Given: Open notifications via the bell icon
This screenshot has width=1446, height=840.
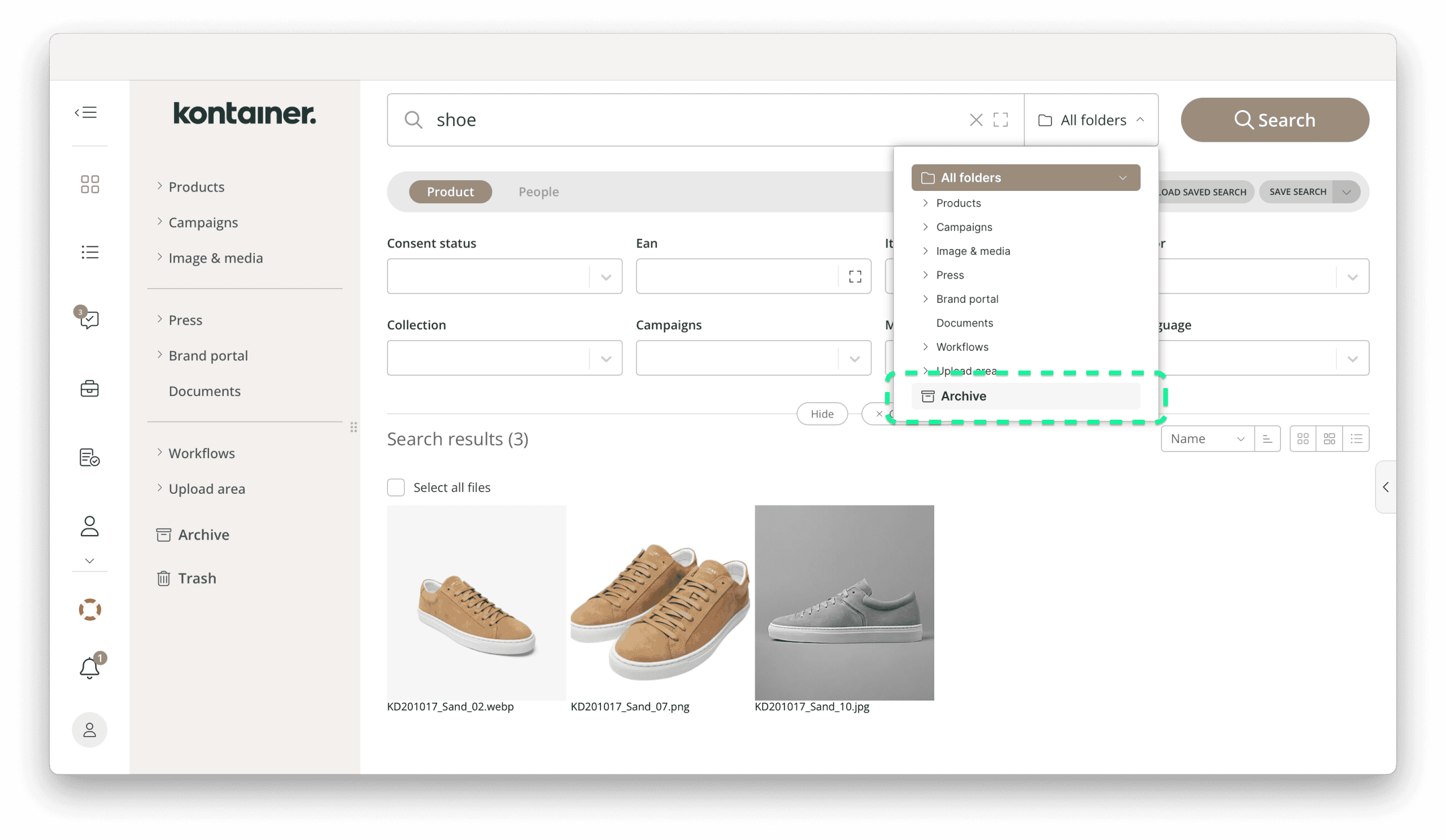Looking at the screenshot, I should [x=89, y=667].
